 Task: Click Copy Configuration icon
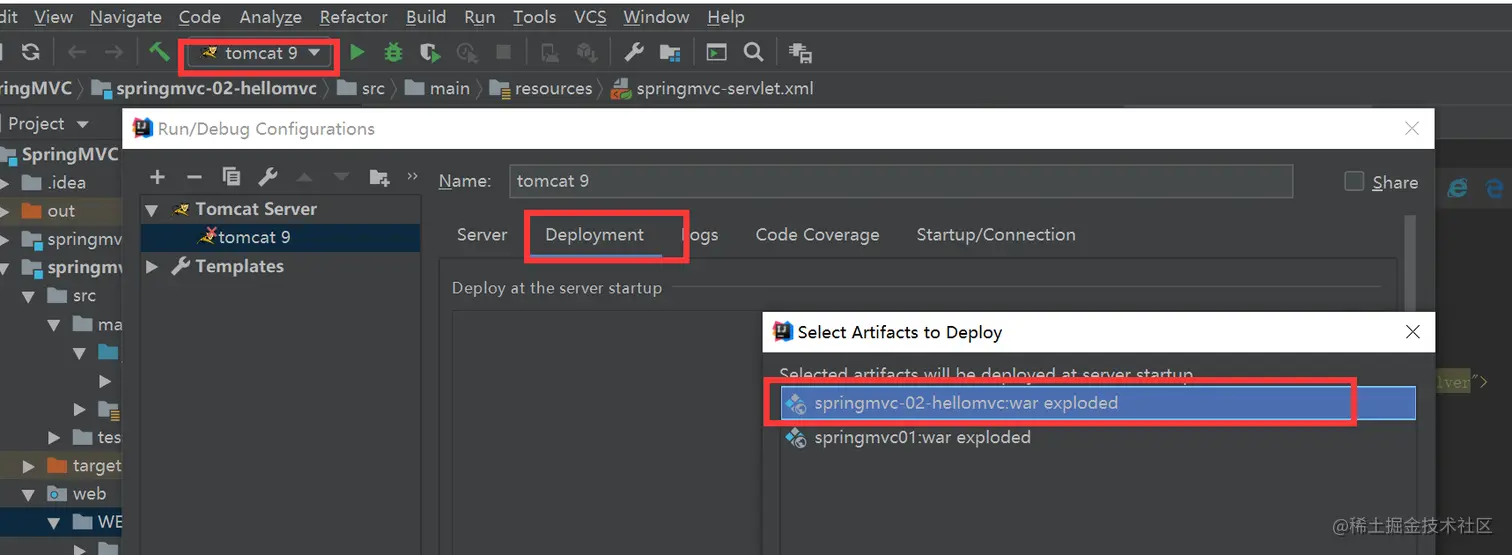coord(231,177)
